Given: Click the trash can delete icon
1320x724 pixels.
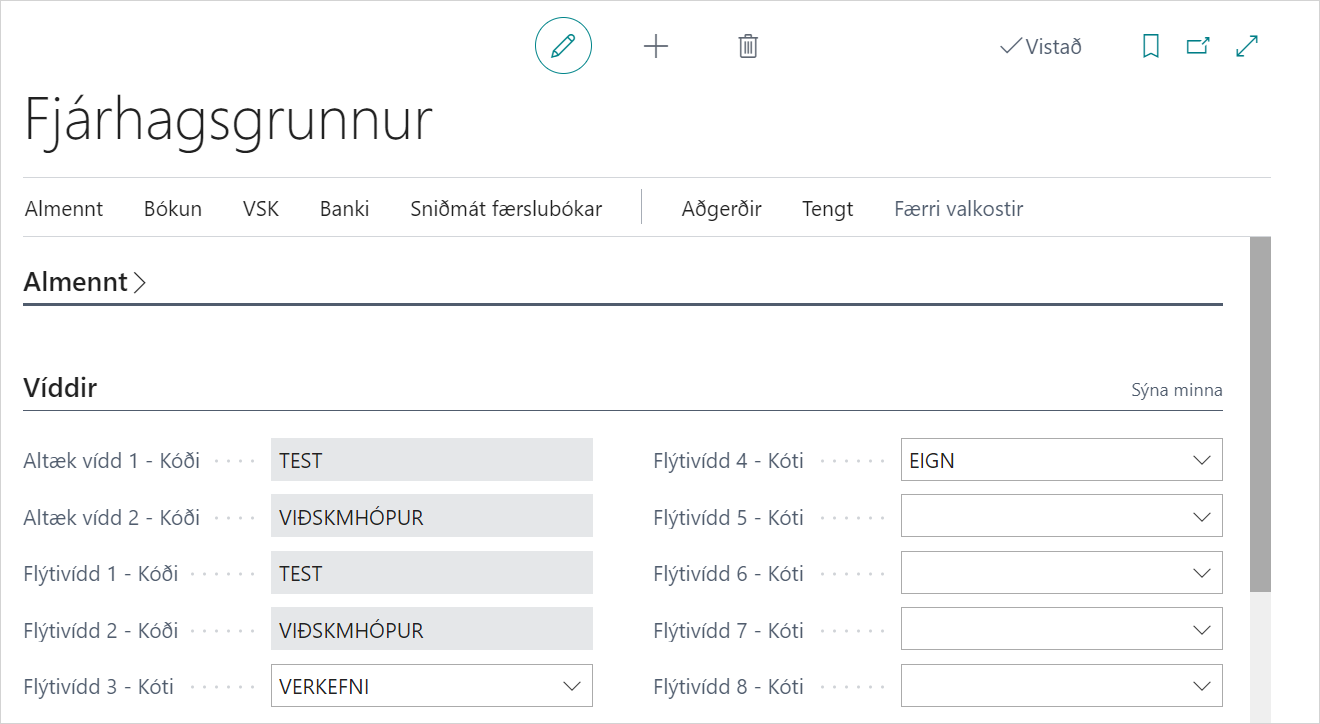Looking at the screenshot, I should pyautogui.click(x=748, y=46).
